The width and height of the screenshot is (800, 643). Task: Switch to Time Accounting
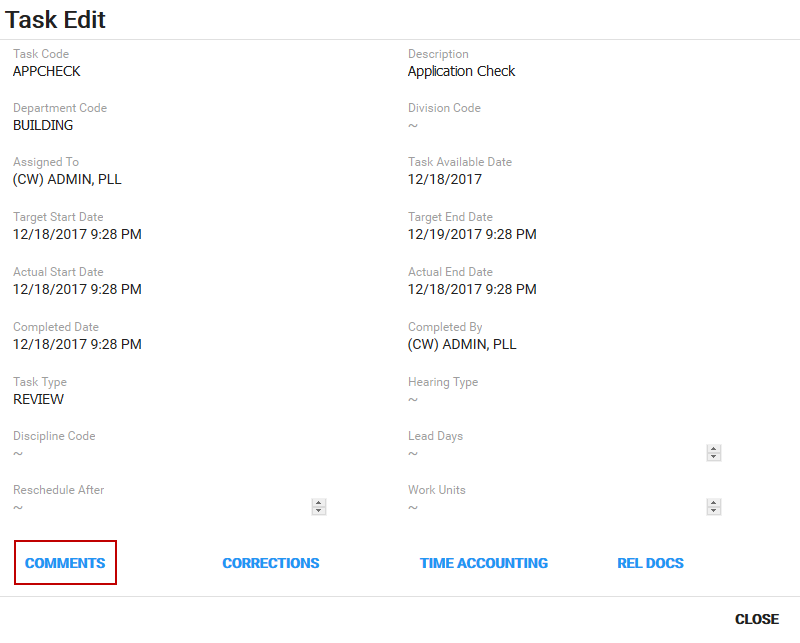[x=484, y=563]
